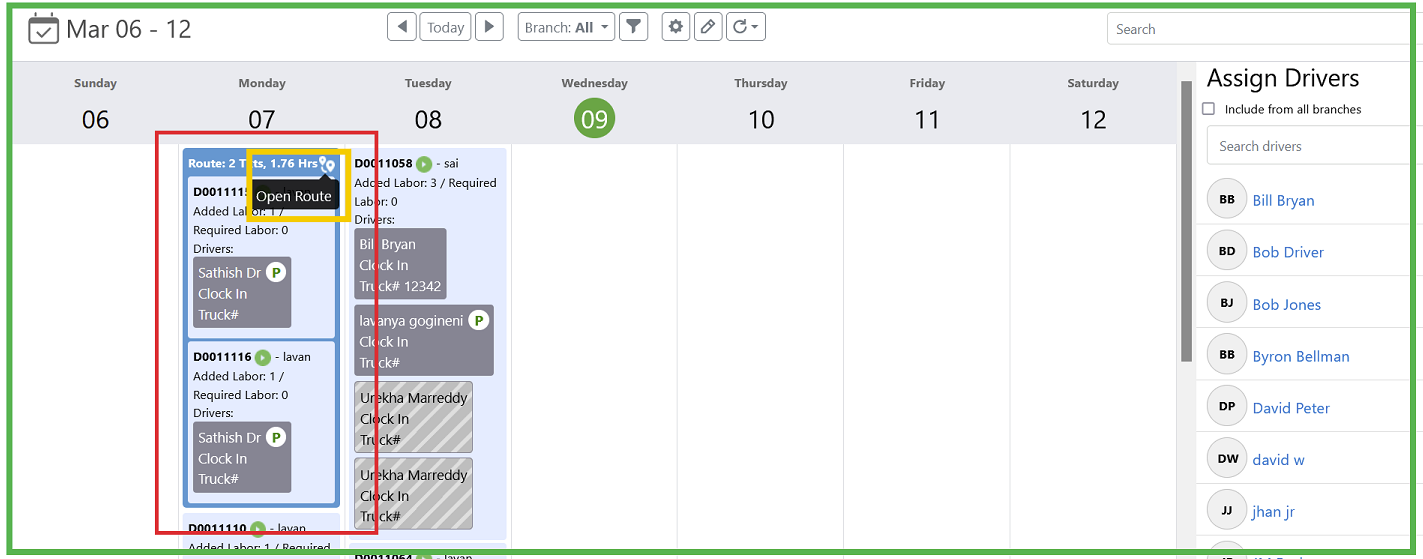This screenshot has width=1423, height=559.
Task: Click BD avatar for Bob Driver
Action: pyautogui.click(x=1227, y=251)
